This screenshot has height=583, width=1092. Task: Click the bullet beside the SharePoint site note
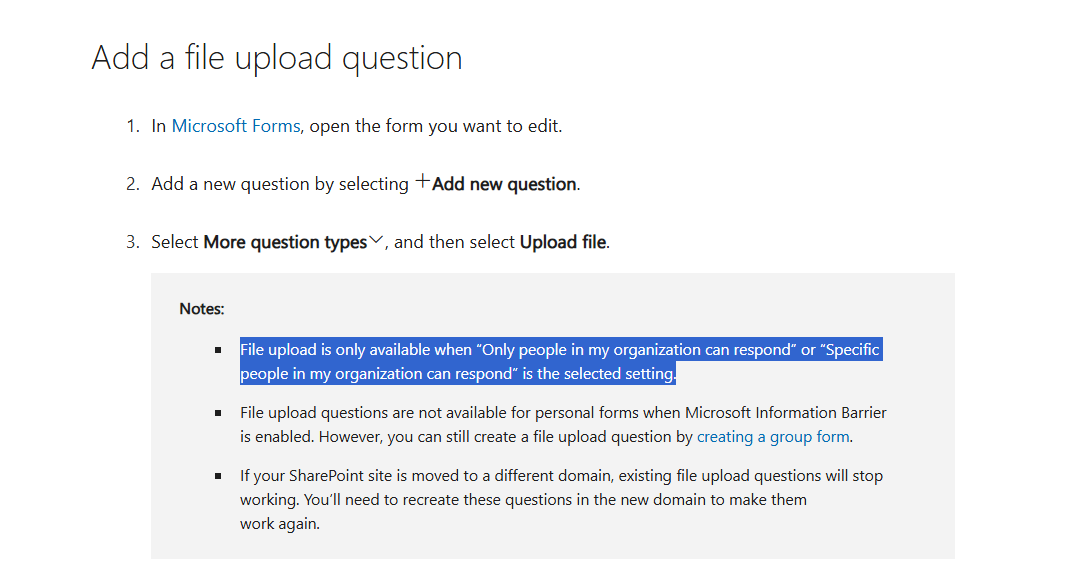pyautogui.click(x=218, y=476)
